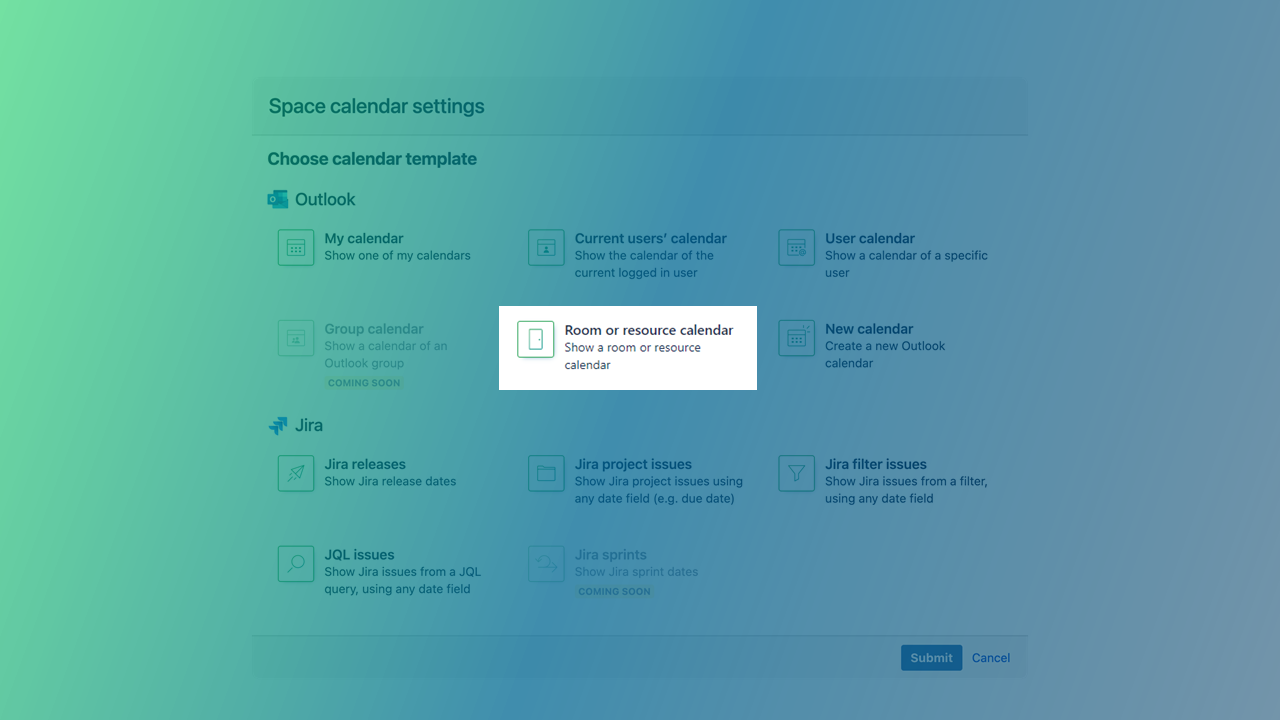
Task: Click the My calendar template icon
Action: (x=296, y=248)
